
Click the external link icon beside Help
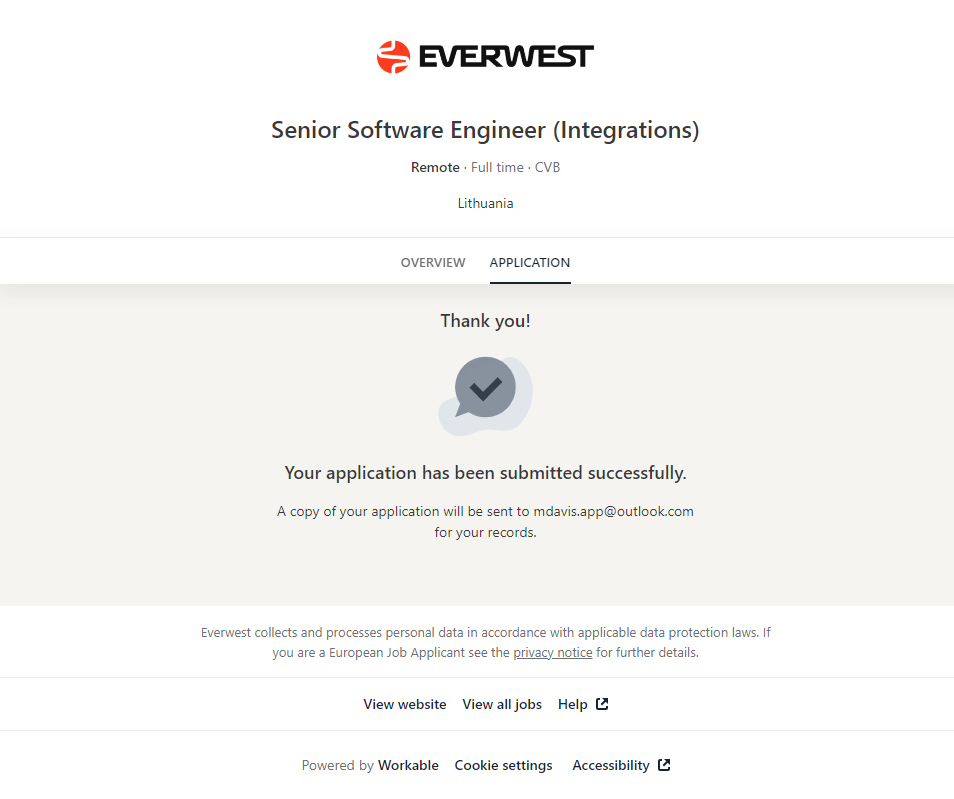[x=602, y=704]
